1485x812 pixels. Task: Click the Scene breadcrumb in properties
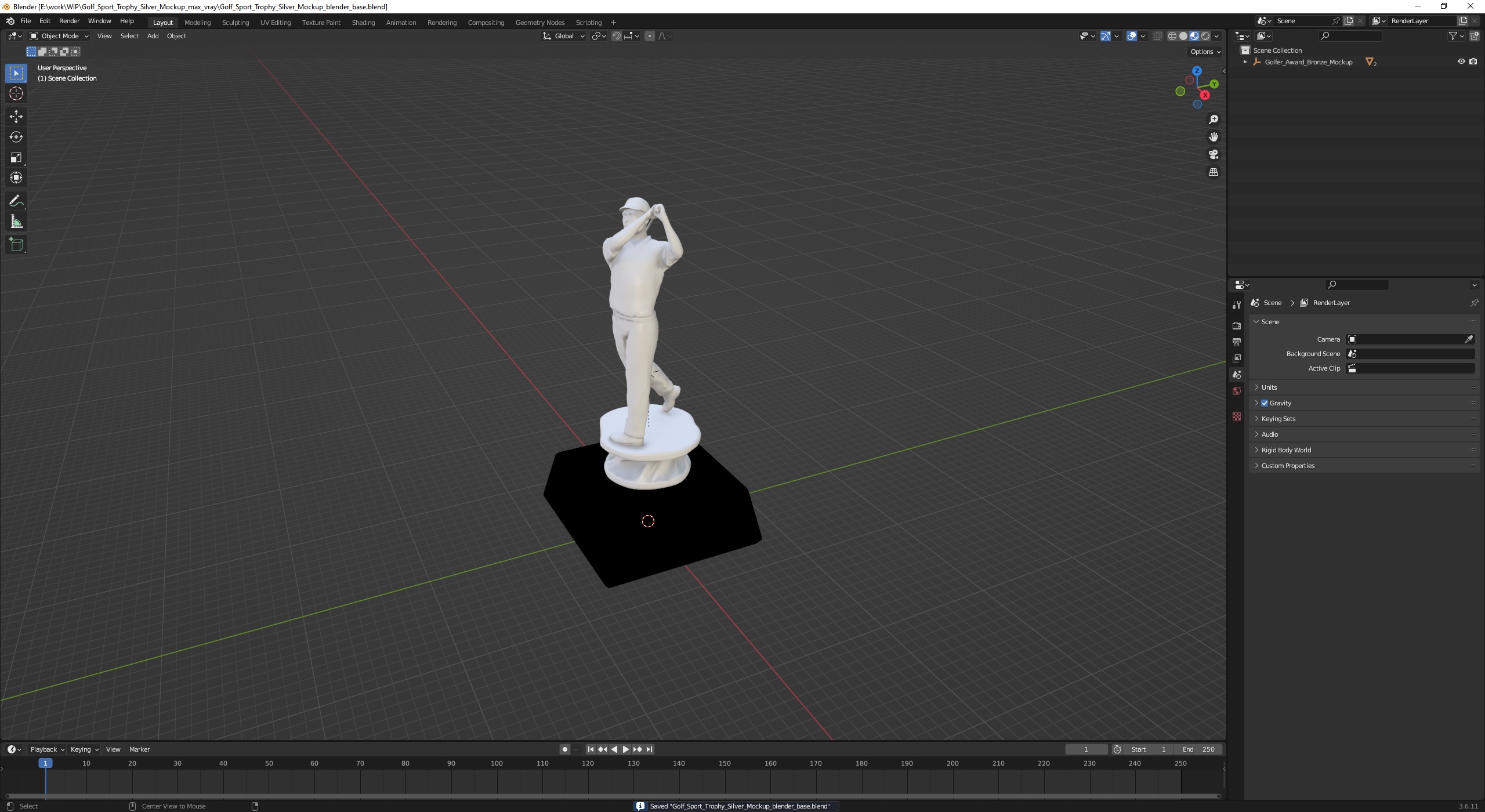[1267, 303]
